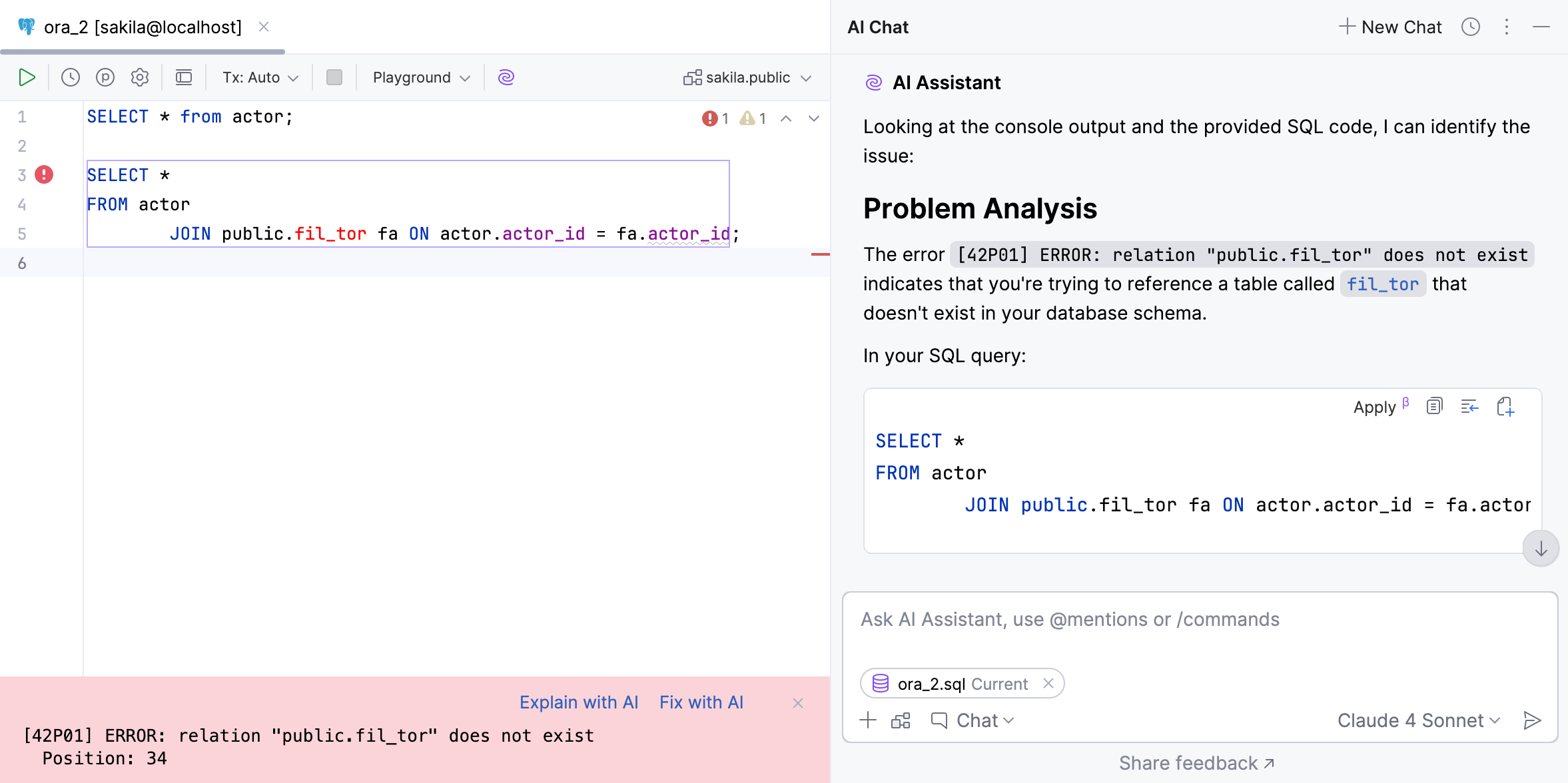This screenshot has height=783, width=1568.
Task: Open the sakila.public schema switcher
Action: point(747,77)
